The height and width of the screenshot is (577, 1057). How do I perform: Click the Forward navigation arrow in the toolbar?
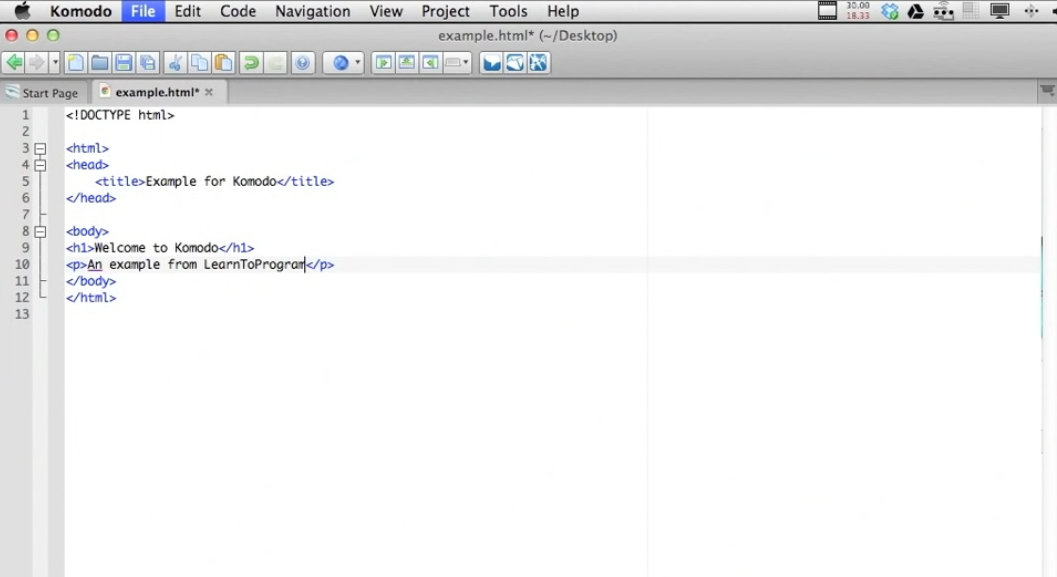point(36,63)
